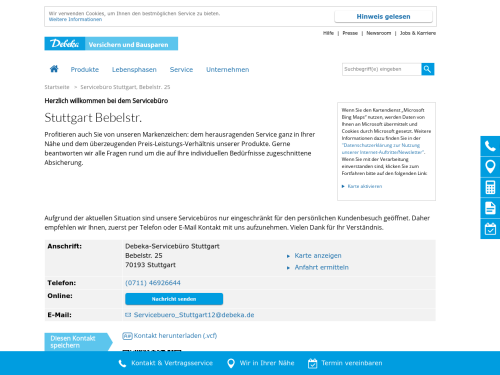
Task: Open the Service menu
Action: 181,70
